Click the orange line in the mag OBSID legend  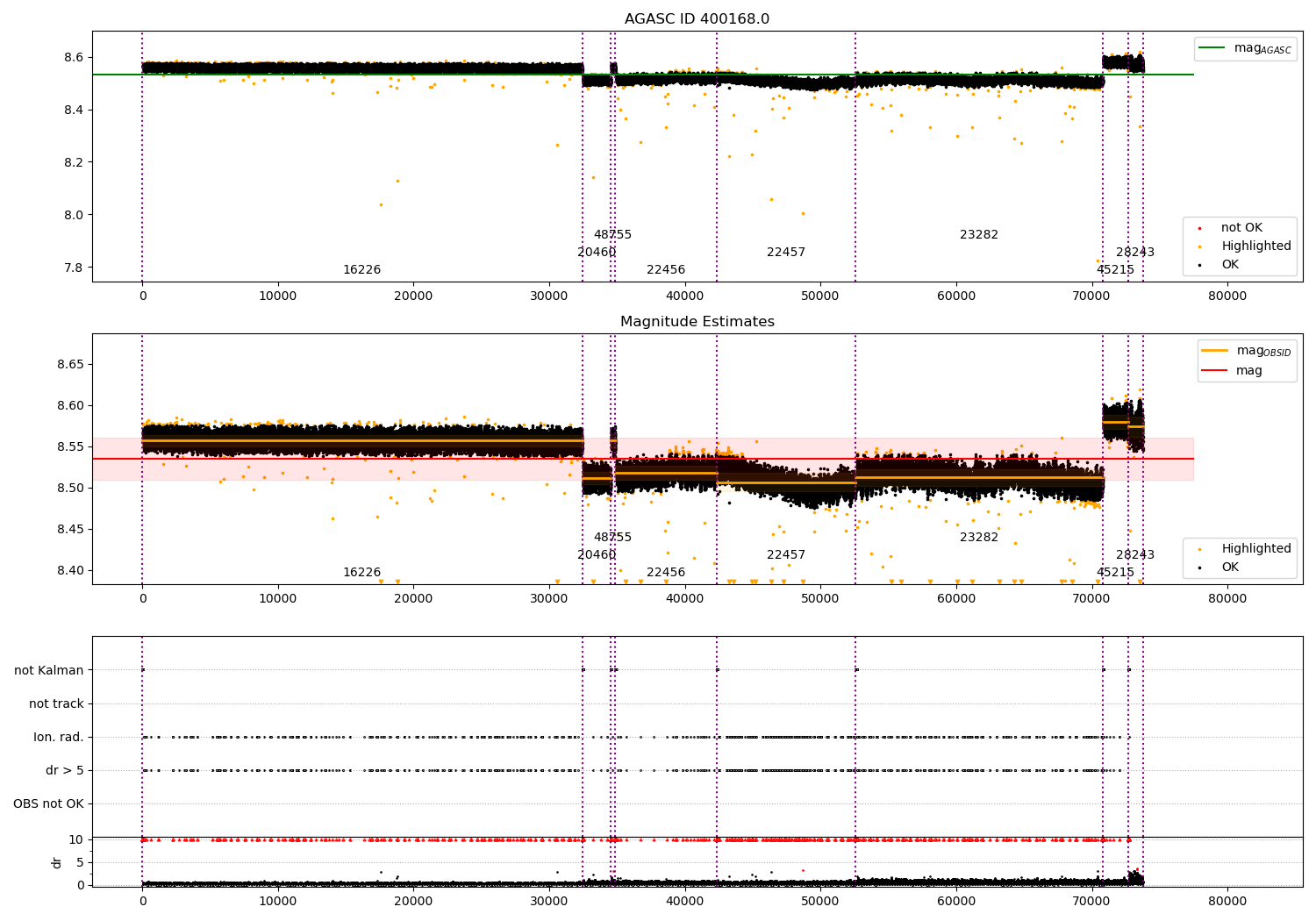pos(1215,351)
